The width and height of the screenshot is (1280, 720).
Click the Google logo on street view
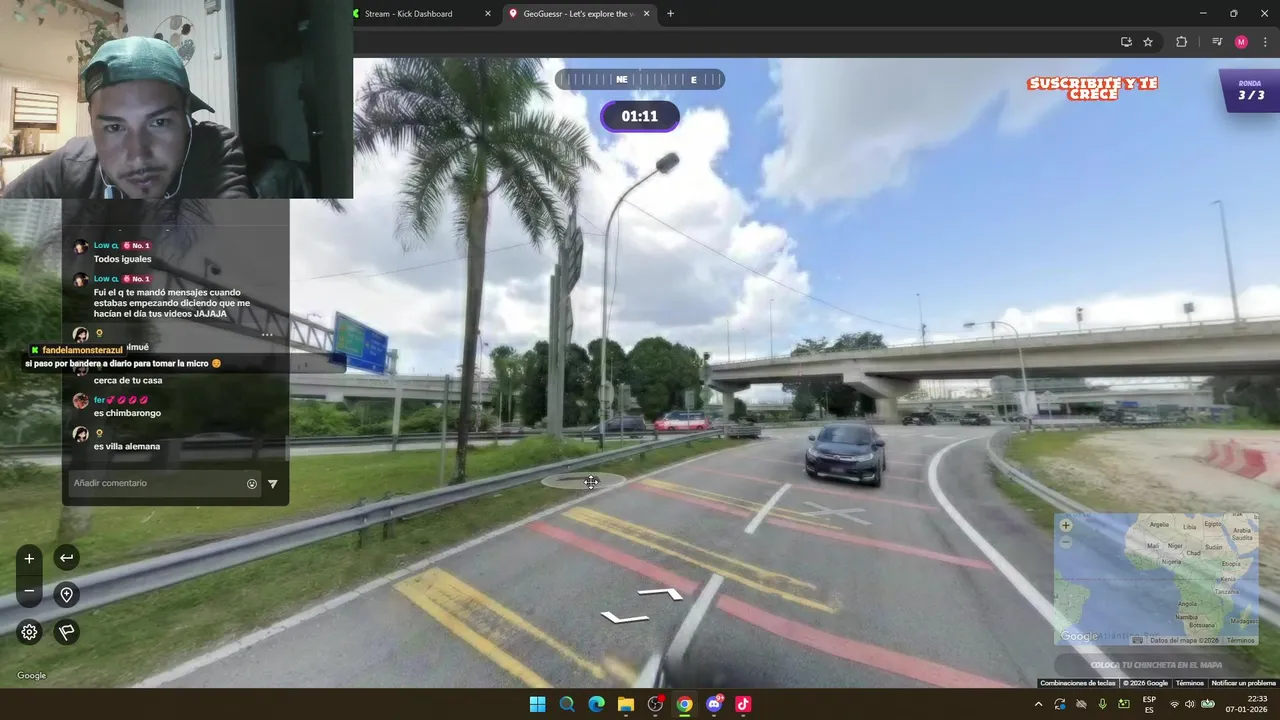click(31, 676)
